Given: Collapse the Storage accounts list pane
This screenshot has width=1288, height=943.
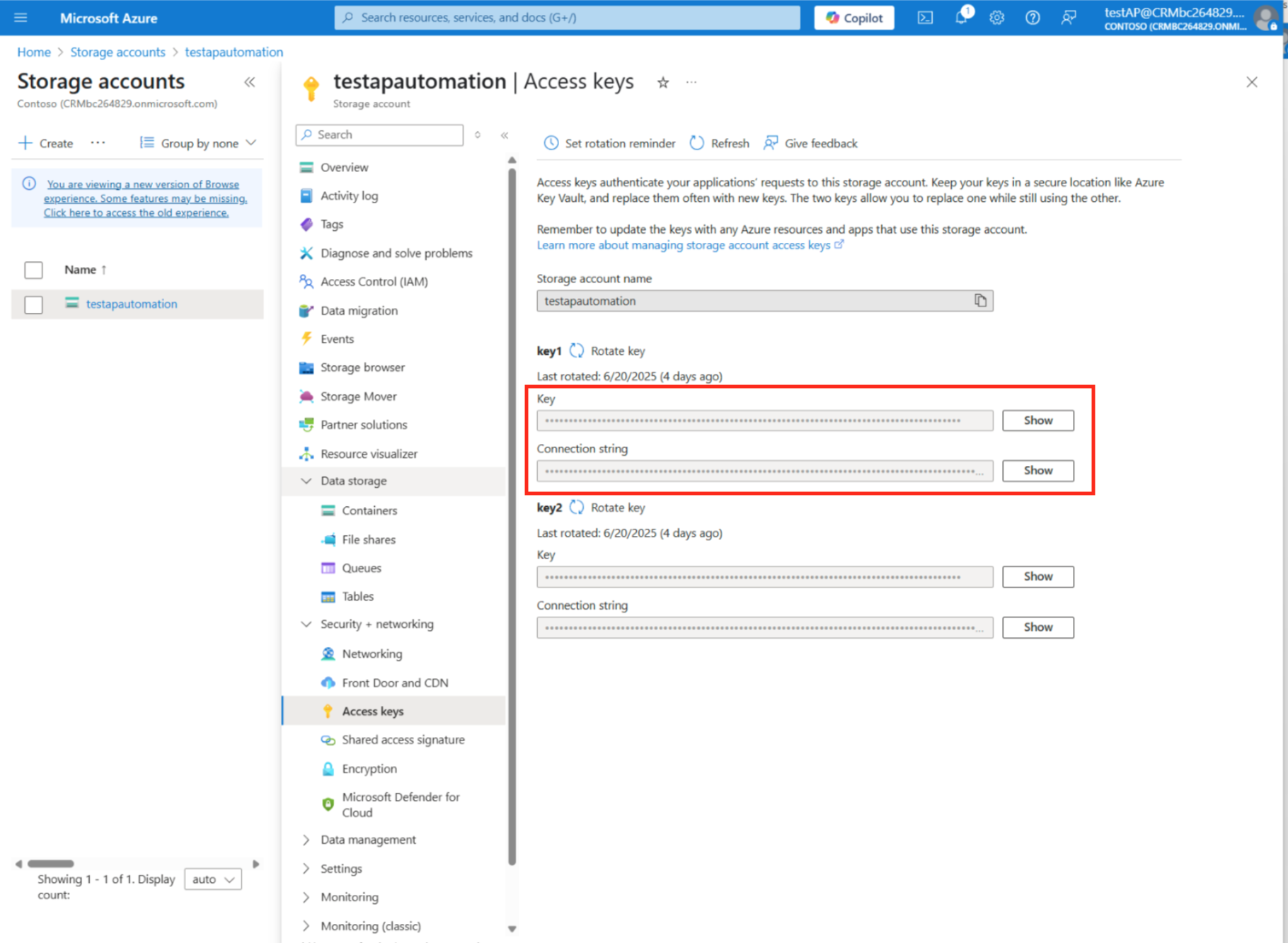Looking at the screenshot, I should click(x=250, y=82).
